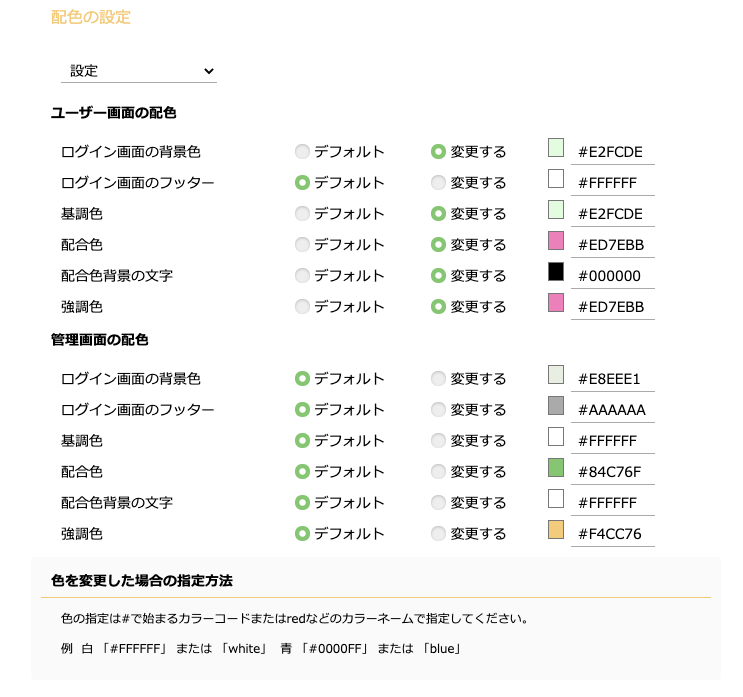Click the black swatch for 配合色背景の文字
Screen dimensions: 743x697
click(x=556, y=272)
